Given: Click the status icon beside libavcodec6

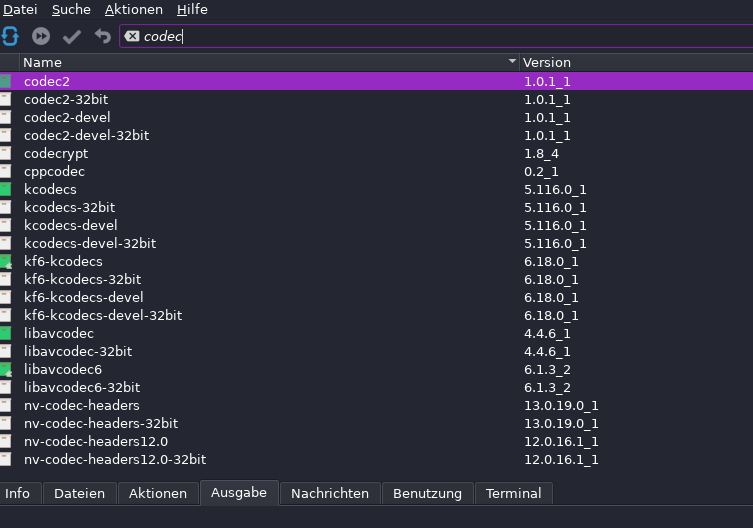Looking at the screenshot, I should (x=6, y=369).
